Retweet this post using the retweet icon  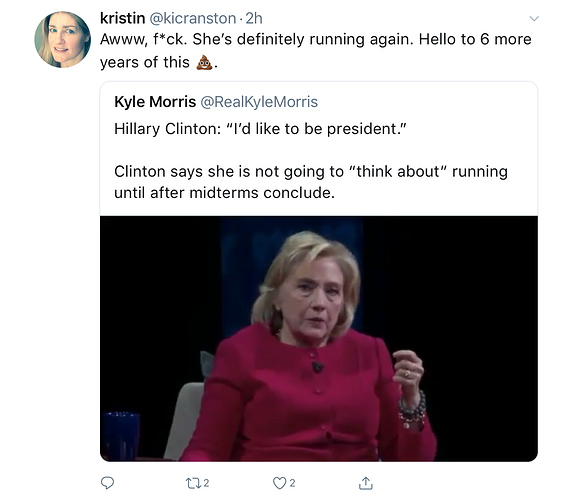192,483
